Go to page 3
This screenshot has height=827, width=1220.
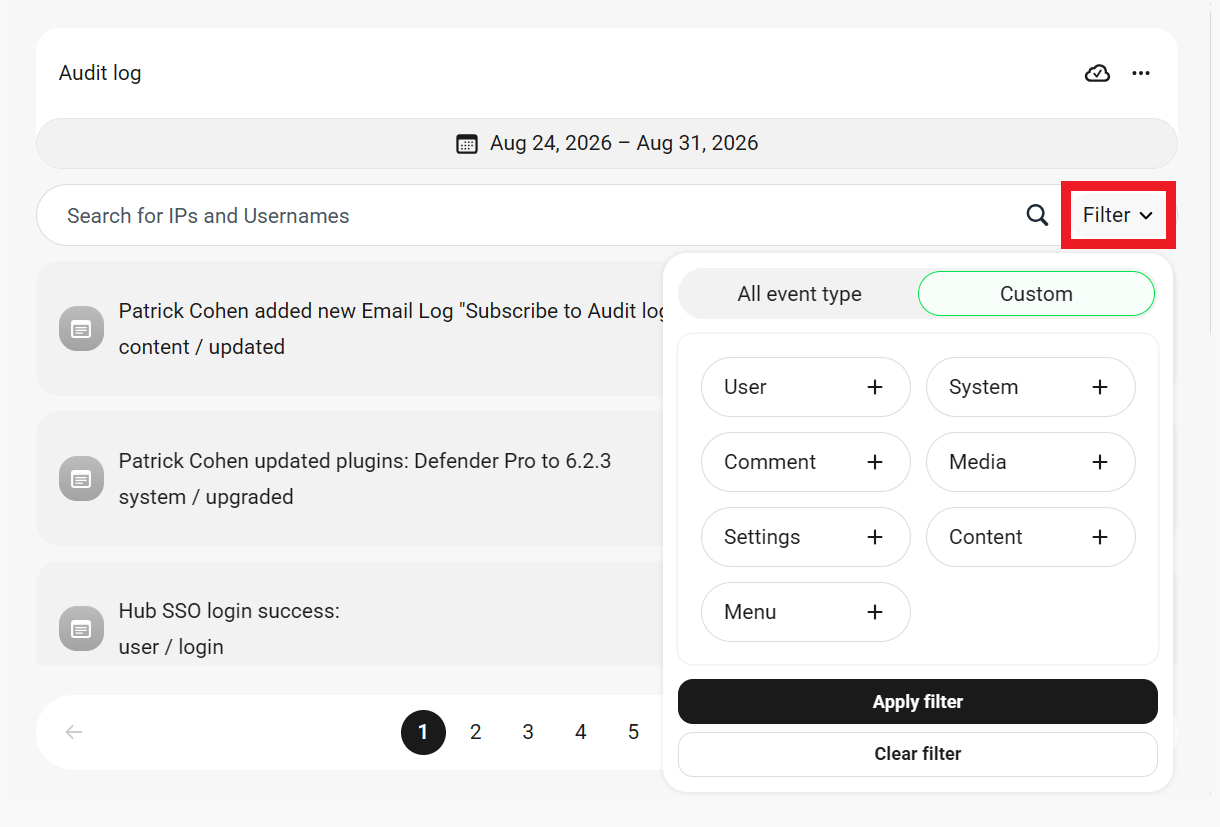[528, 732]
